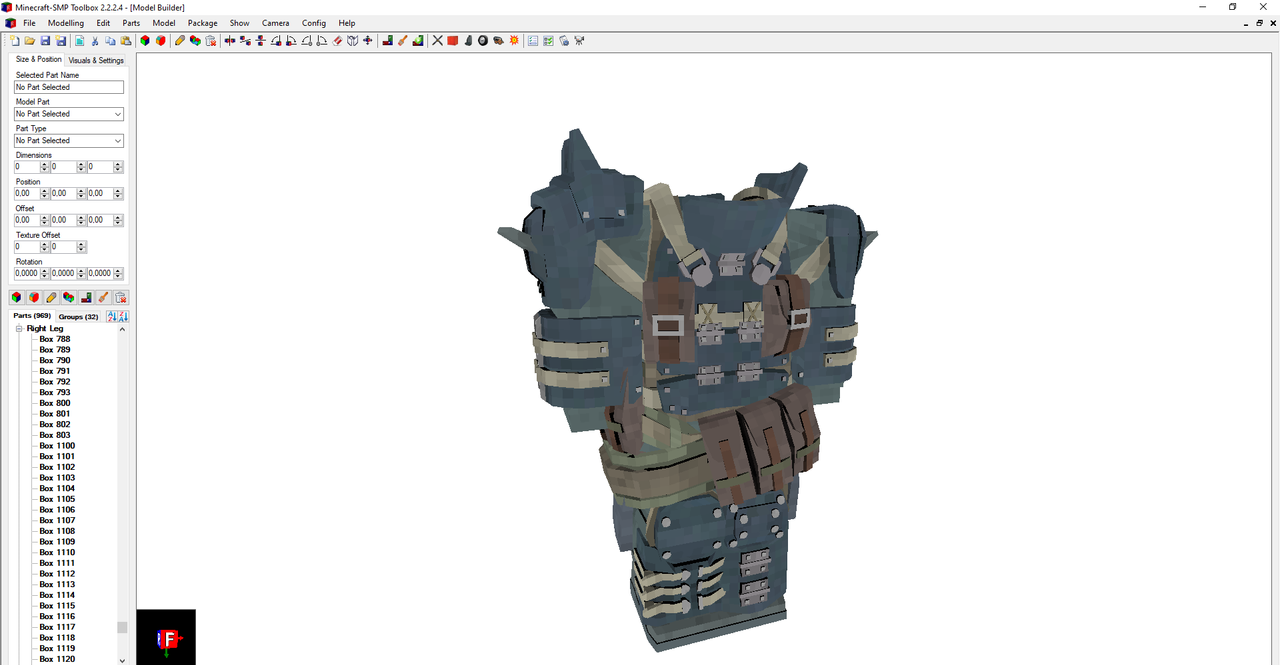Click the Copy icon in toolbar
The height and width of the screenshot is (665, 1280).
pos(110,41)
